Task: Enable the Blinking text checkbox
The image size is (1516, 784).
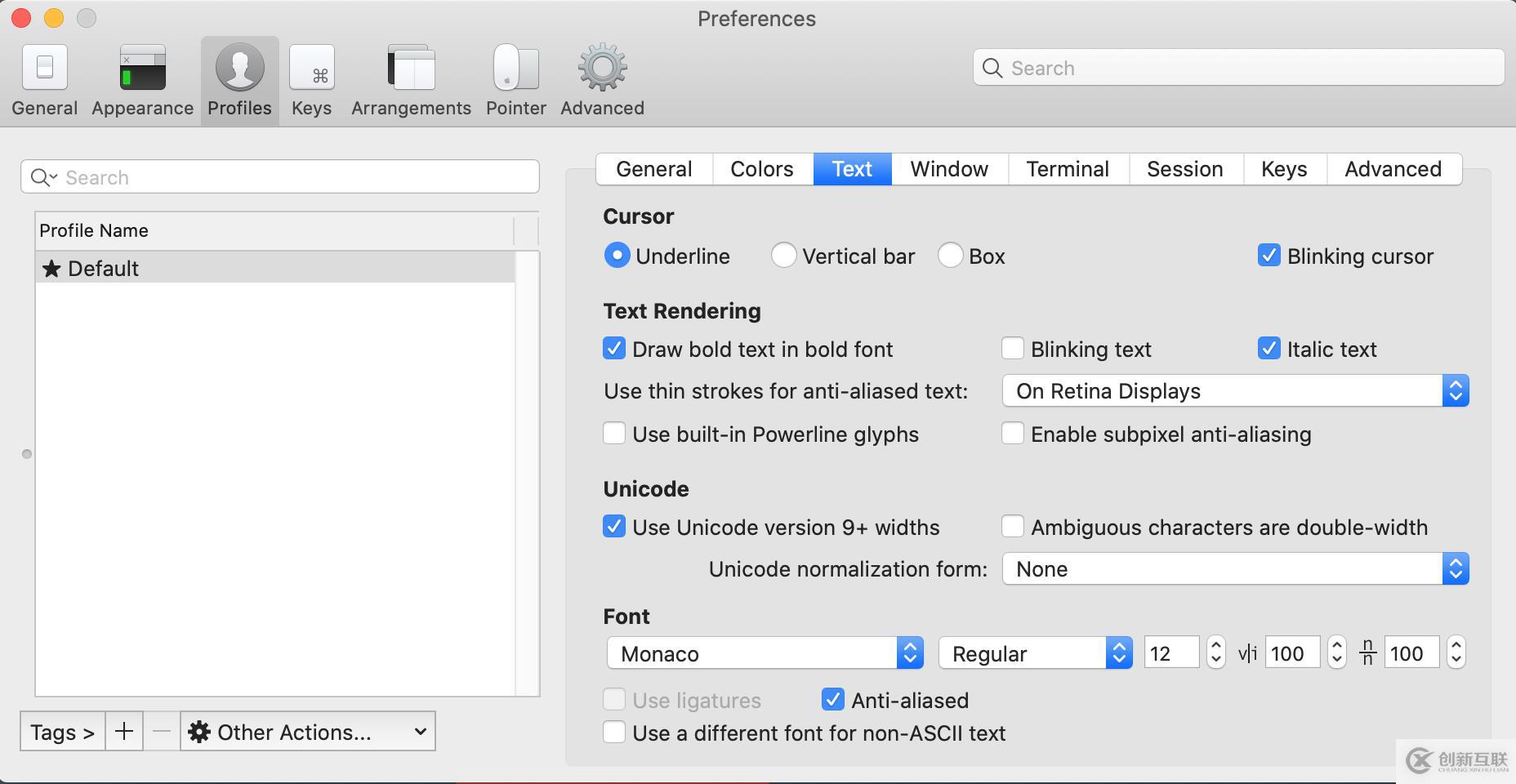Action: click(1013, 349)
